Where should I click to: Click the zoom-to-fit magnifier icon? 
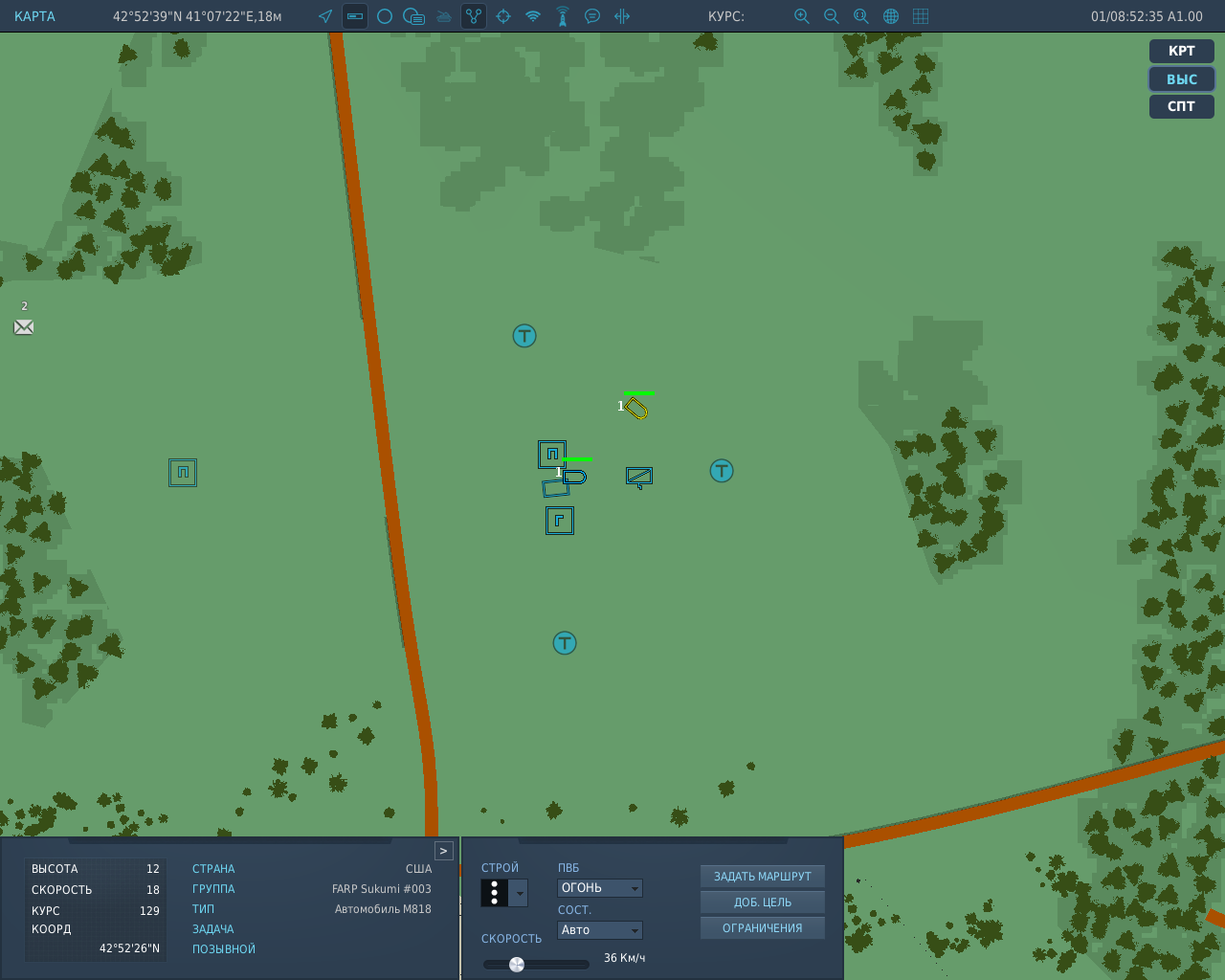point(861,16)
